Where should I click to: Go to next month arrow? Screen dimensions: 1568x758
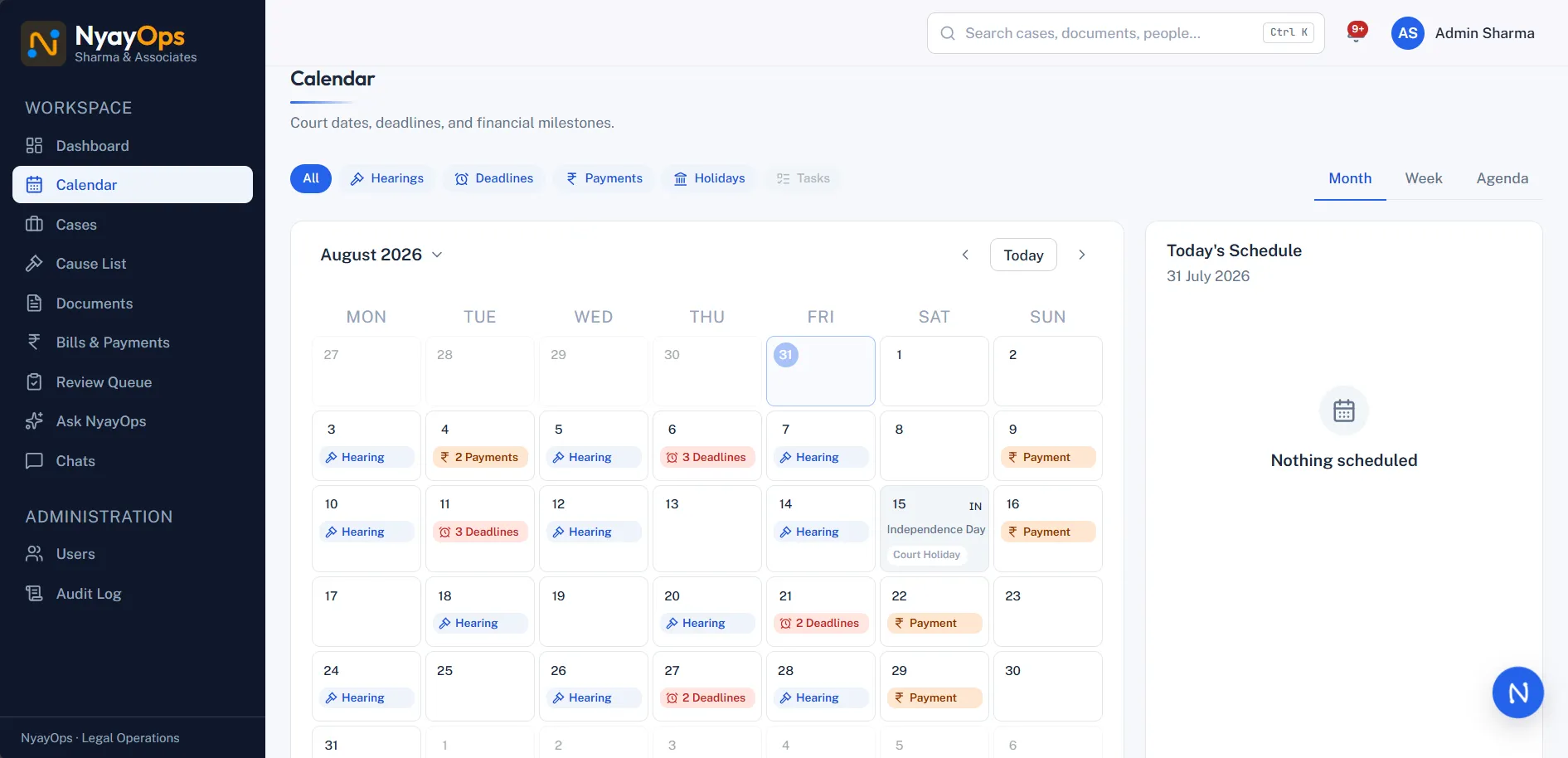[1081, 255]
